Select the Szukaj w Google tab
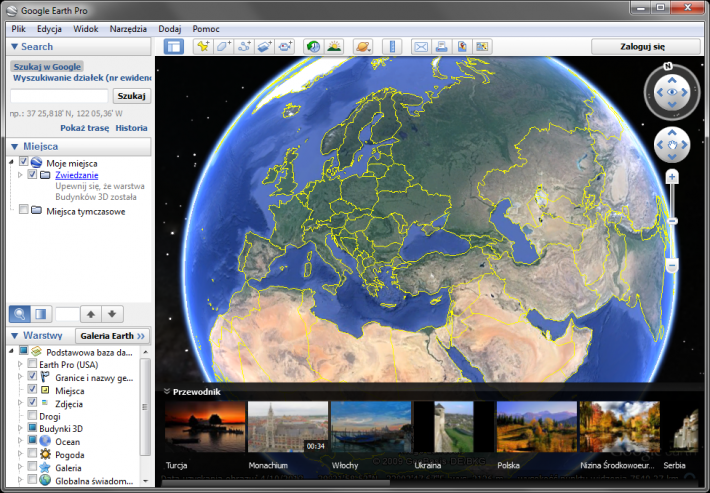The image size is (710, 493). (x=47, y=67)
